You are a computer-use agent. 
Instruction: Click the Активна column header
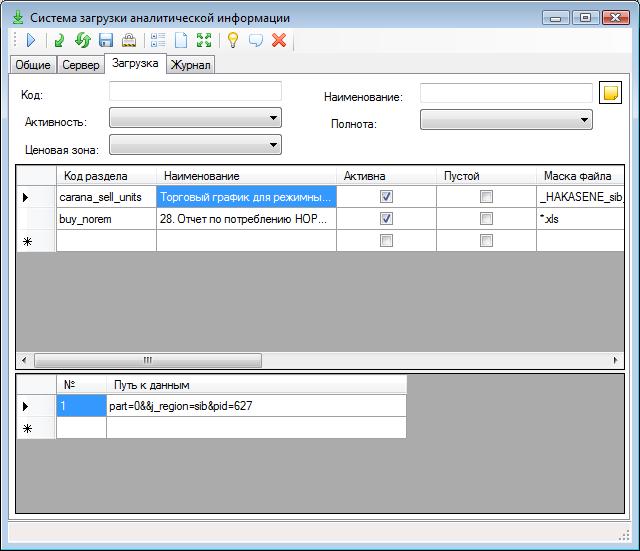pos(386,176)
